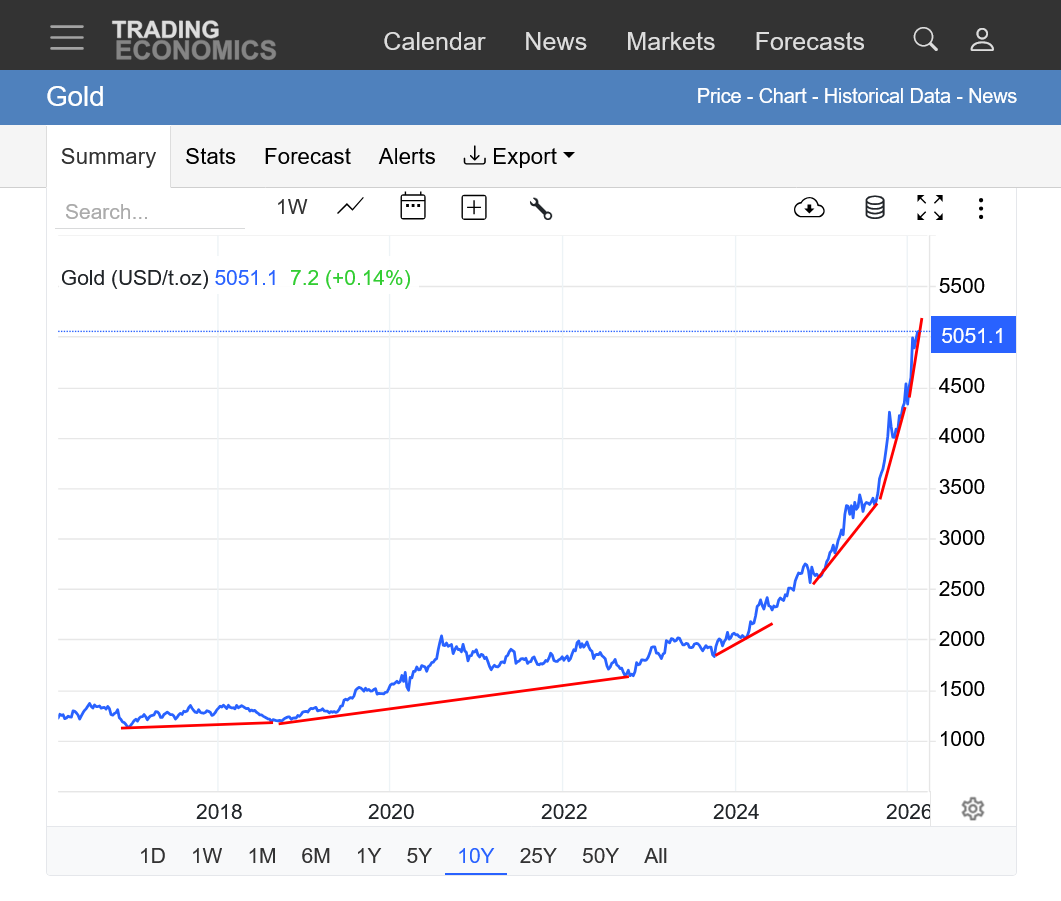Switch to the Forecast tab
Screen dimensions: 1061x901
(307, 156)
